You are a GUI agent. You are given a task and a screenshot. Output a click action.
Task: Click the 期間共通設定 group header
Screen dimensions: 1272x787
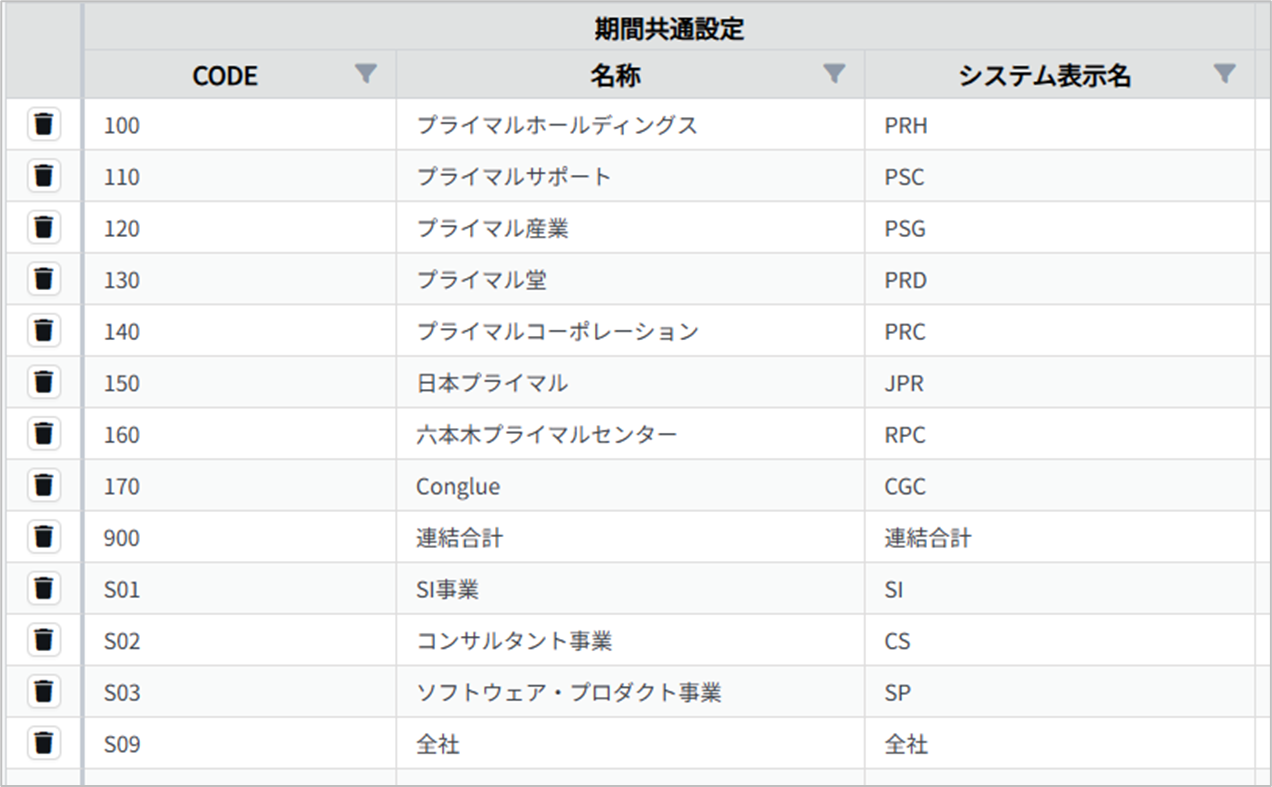tap(668, 28)
